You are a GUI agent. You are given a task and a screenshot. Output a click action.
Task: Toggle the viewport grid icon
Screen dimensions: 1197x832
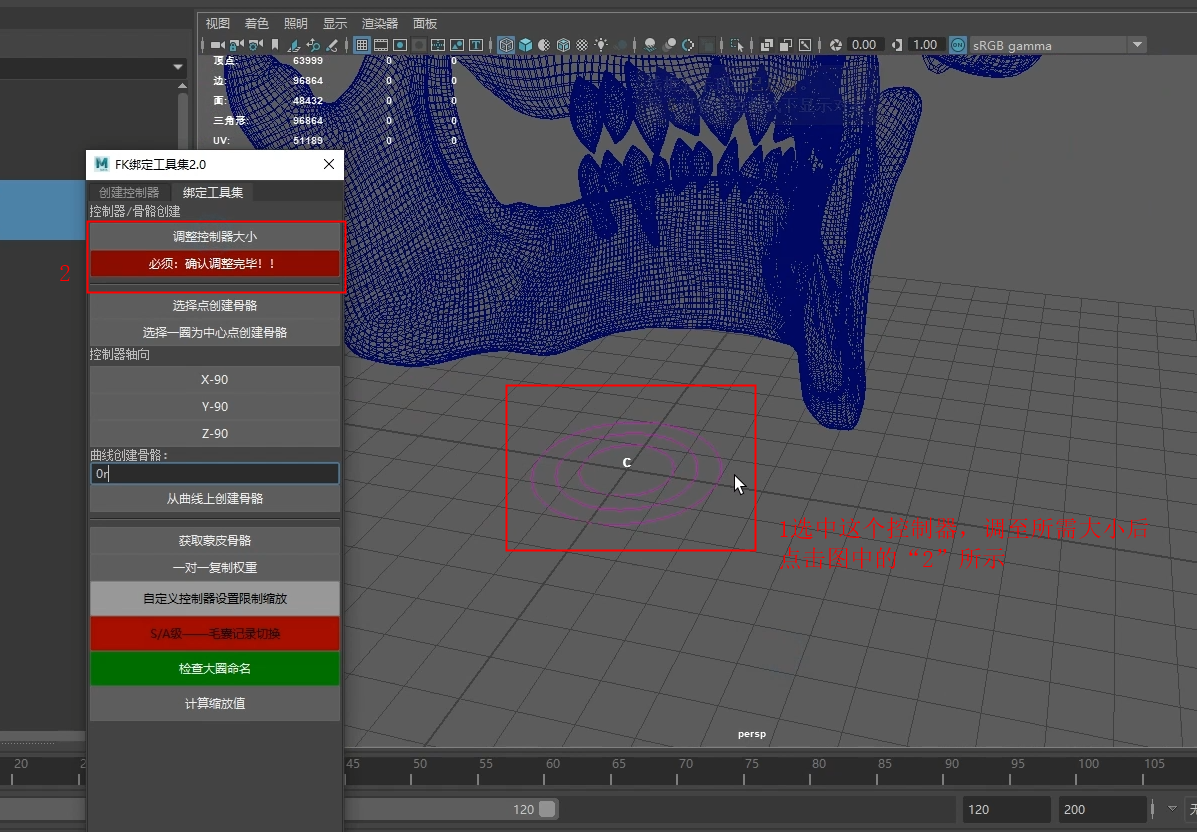[361, 45]
